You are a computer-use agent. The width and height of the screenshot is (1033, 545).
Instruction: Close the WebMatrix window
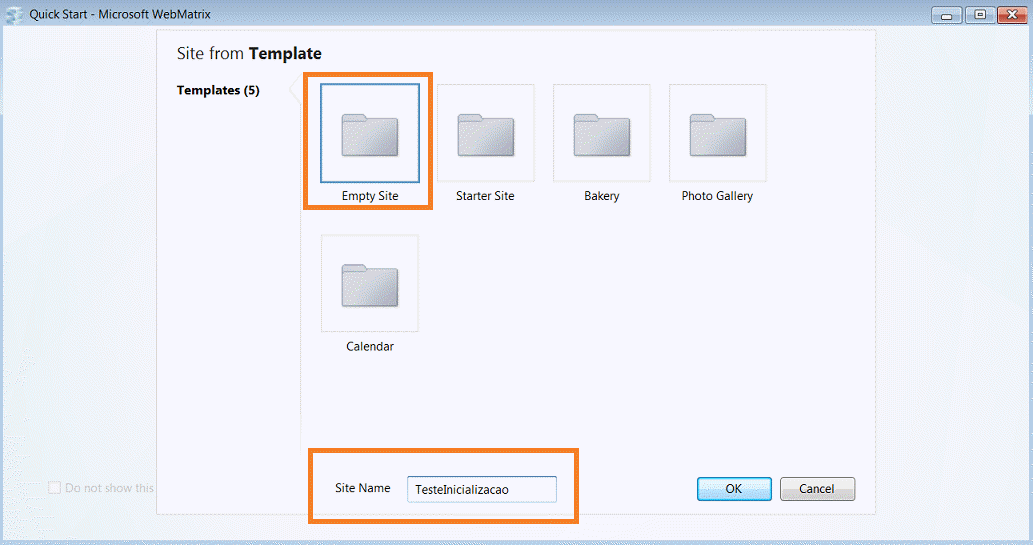pyautogui.click(x=1013, y=14)
